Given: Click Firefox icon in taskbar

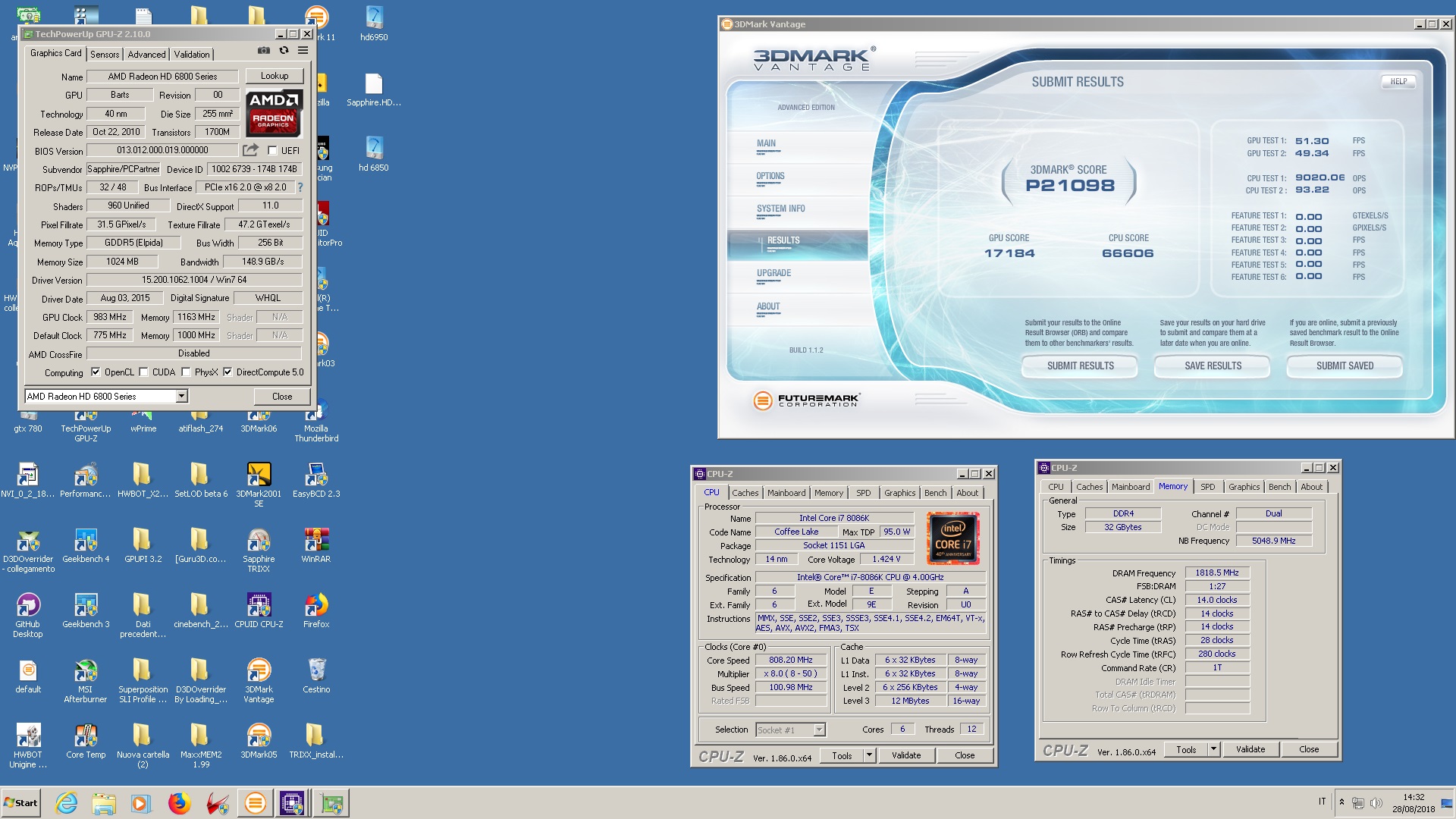Looking at the screenshot, I should pos(179,803).
